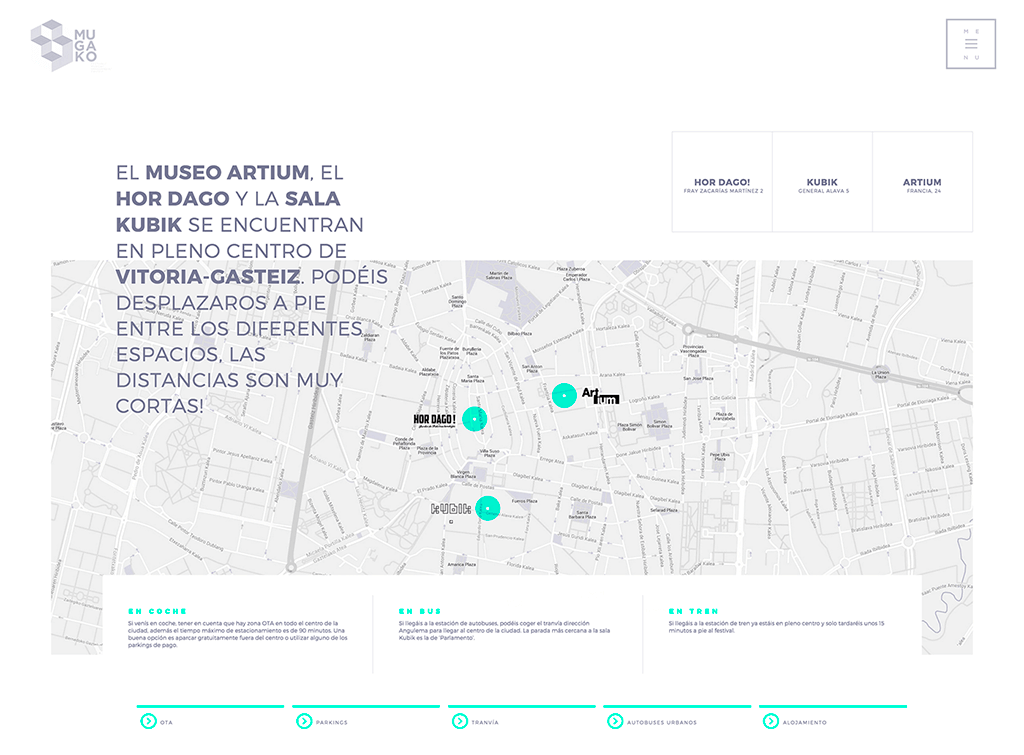Click the Artium logo on the map
This screenshot has height=755, width=1024.
tap(601, 397)
